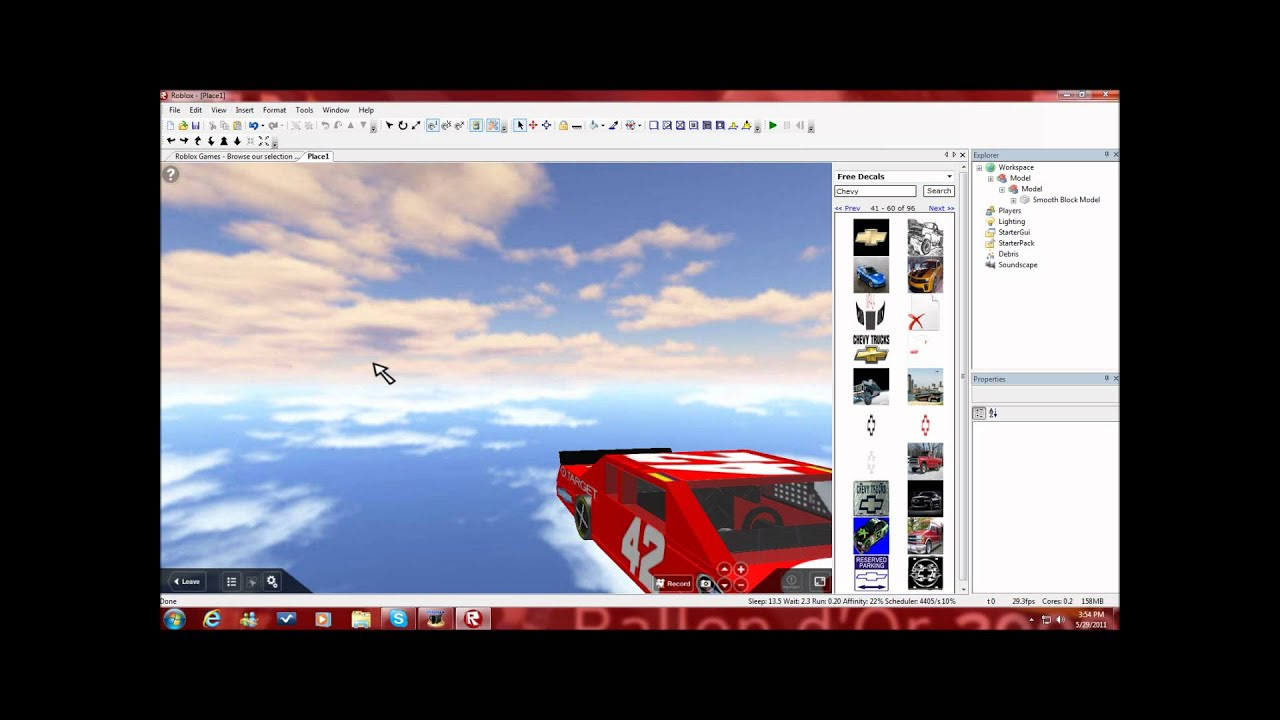
Task: Click the black left arrow camera icon
Action: click(x=170, y=140)
